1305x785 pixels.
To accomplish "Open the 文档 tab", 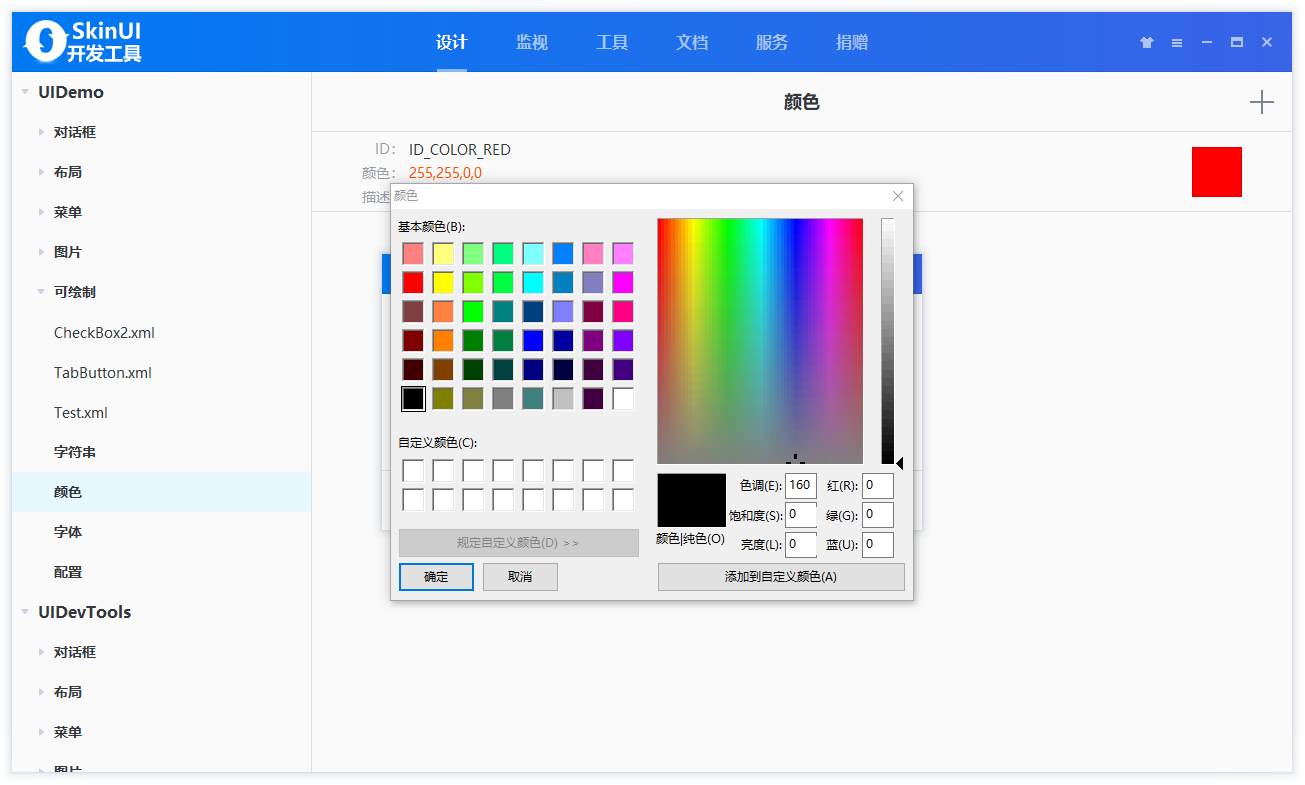I will (x=692, y=42).
